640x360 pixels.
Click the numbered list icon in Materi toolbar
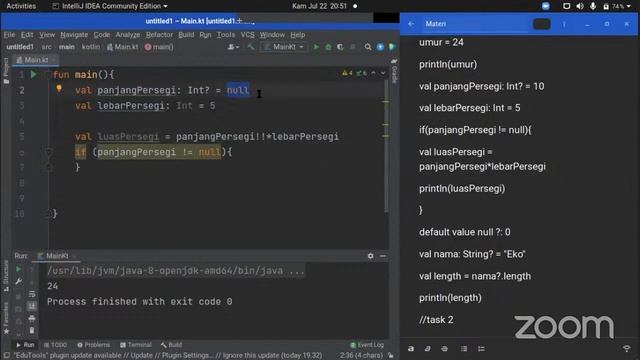(481, 349)
